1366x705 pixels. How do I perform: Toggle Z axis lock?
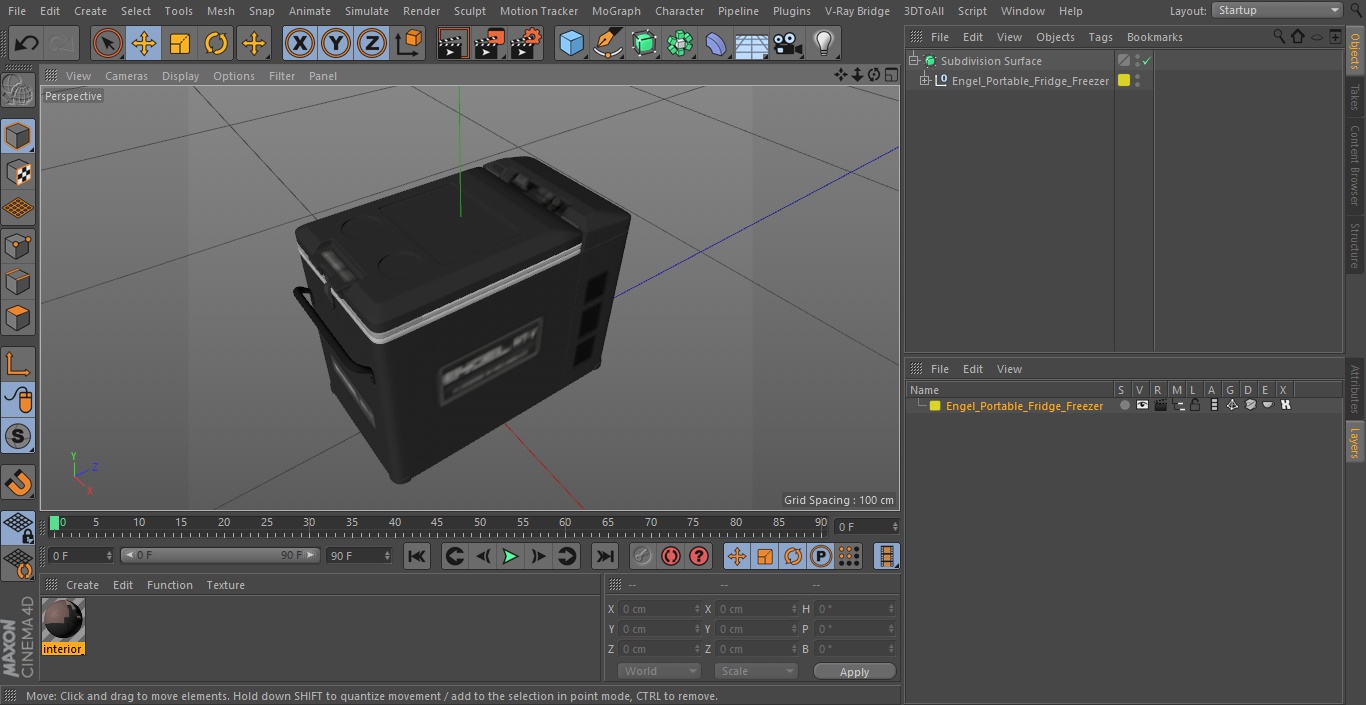(x=372, y=44)
